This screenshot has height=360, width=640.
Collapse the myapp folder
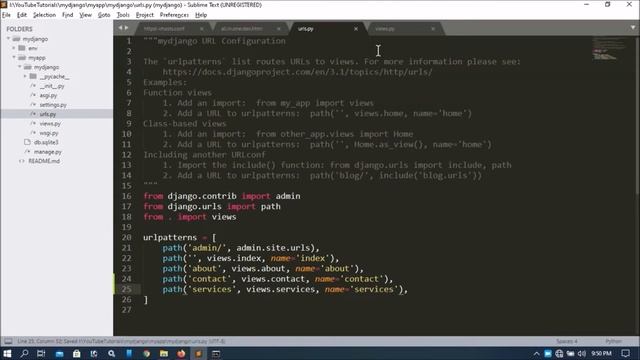[x=14, y=58]
